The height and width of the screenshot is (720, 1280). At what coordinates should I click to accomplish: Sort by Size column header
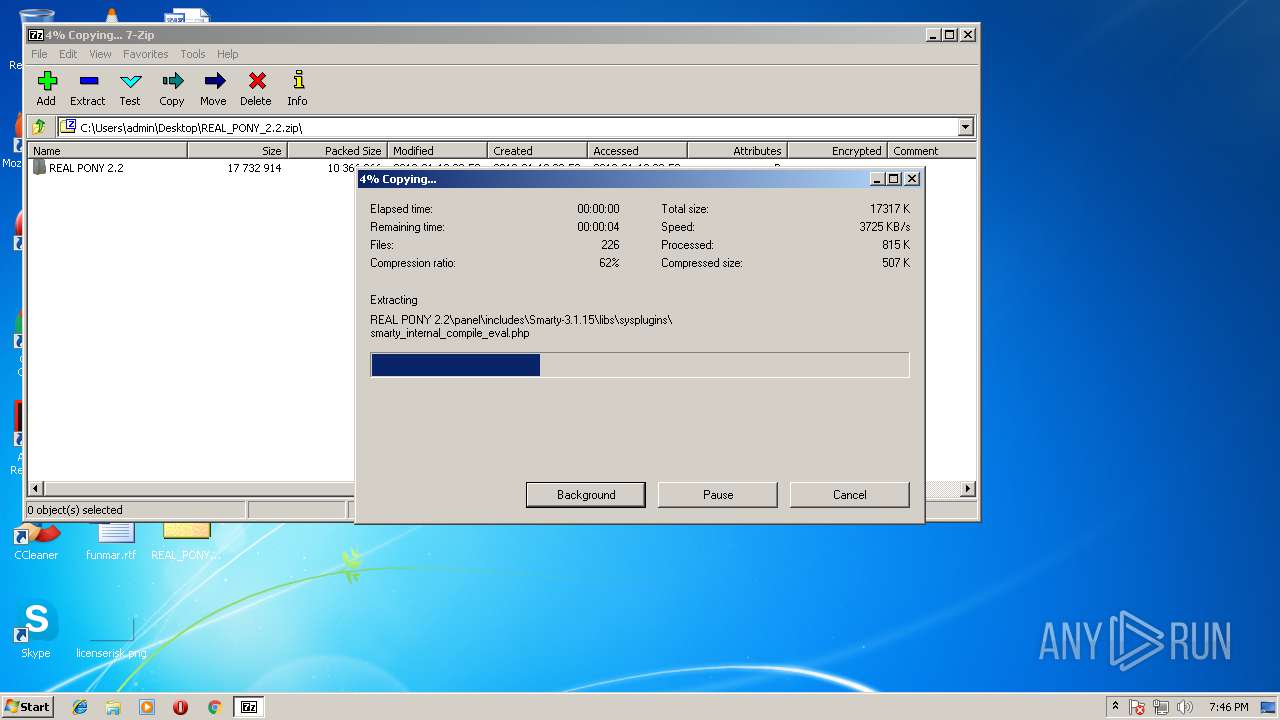pyautogui.click(x=238, y=151)
